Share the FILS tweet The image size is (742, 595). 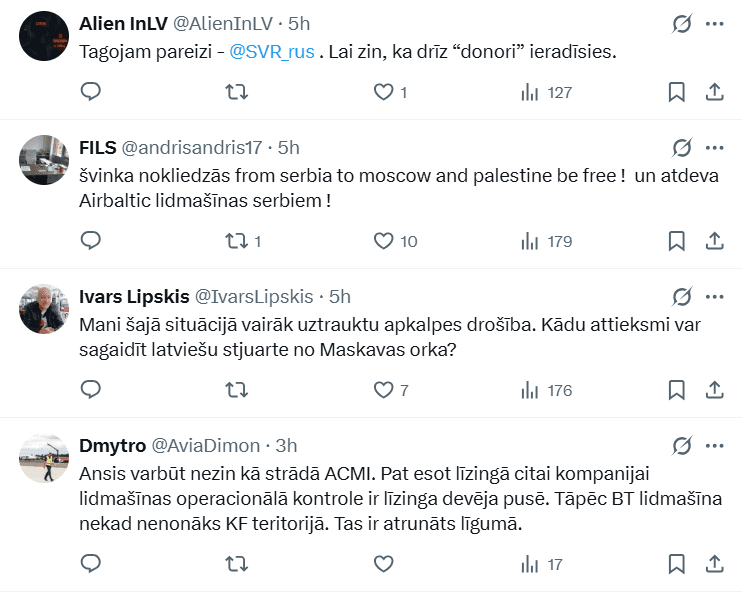pyautogui.click(x=715, y=240)
